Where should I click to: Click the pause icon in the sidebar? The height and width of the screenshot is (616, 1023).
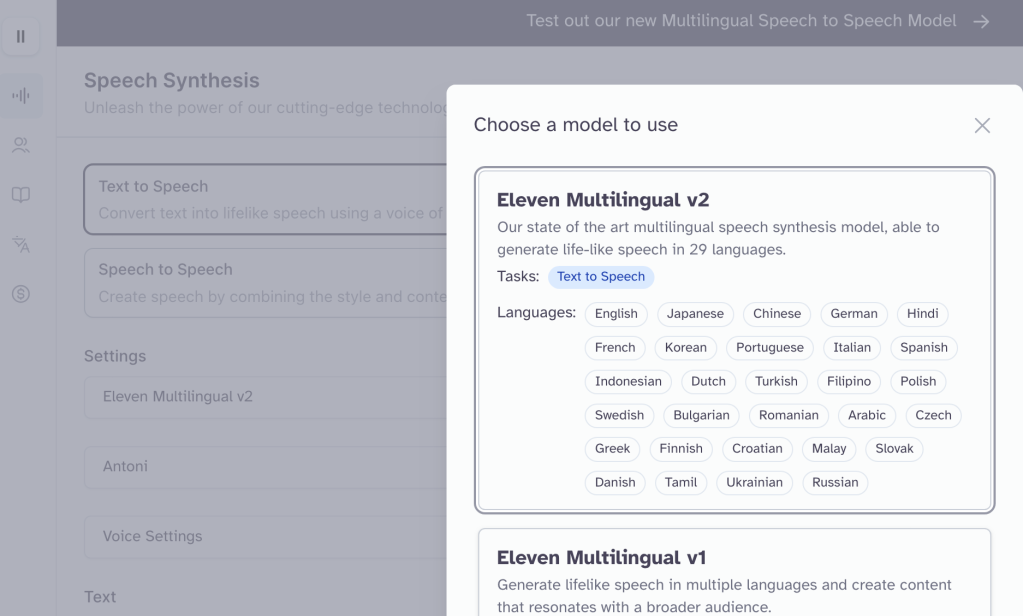pos(21,37)
